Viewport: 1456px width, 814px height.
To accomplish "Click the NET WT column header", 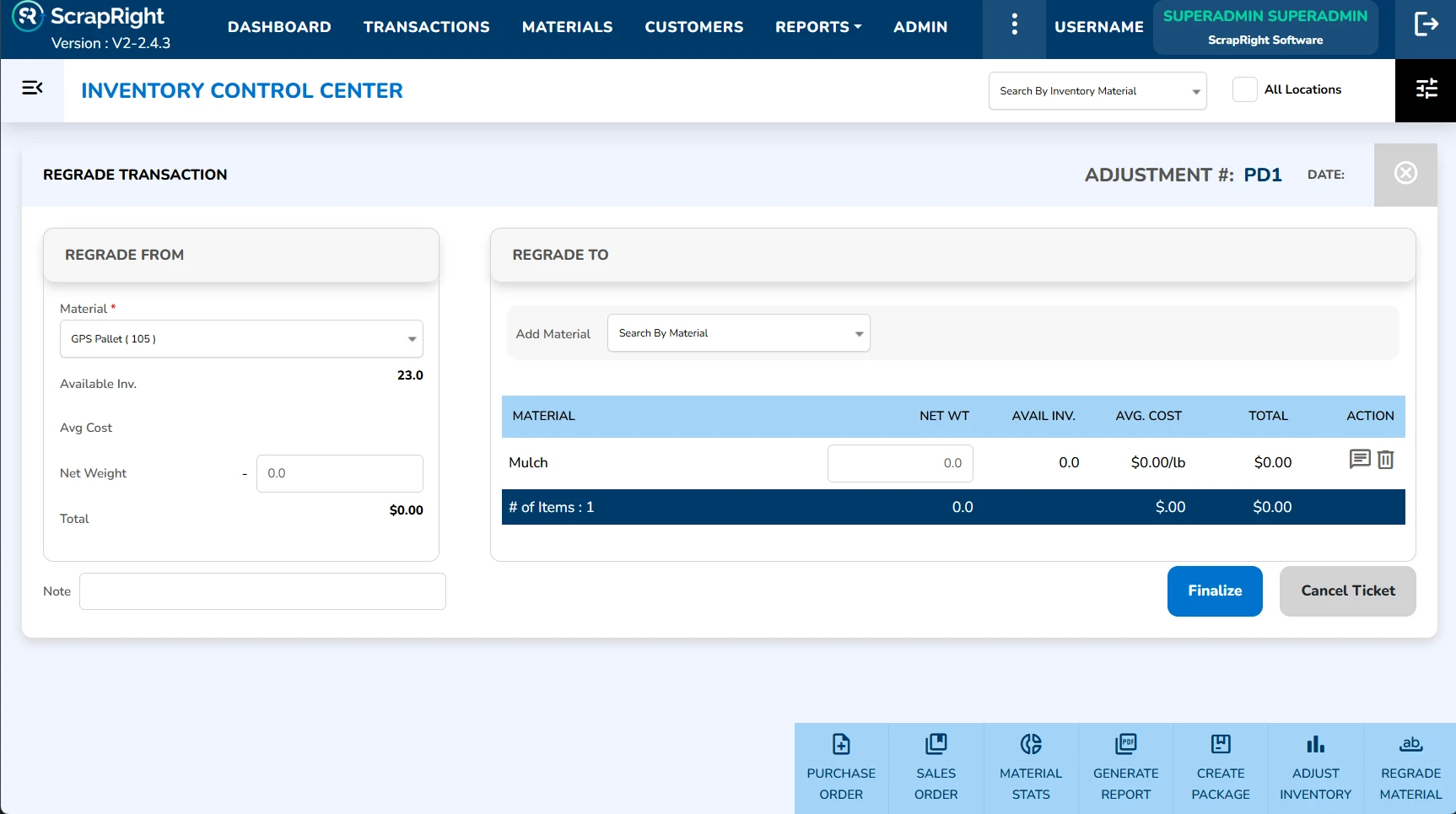I will coord(944,416).
